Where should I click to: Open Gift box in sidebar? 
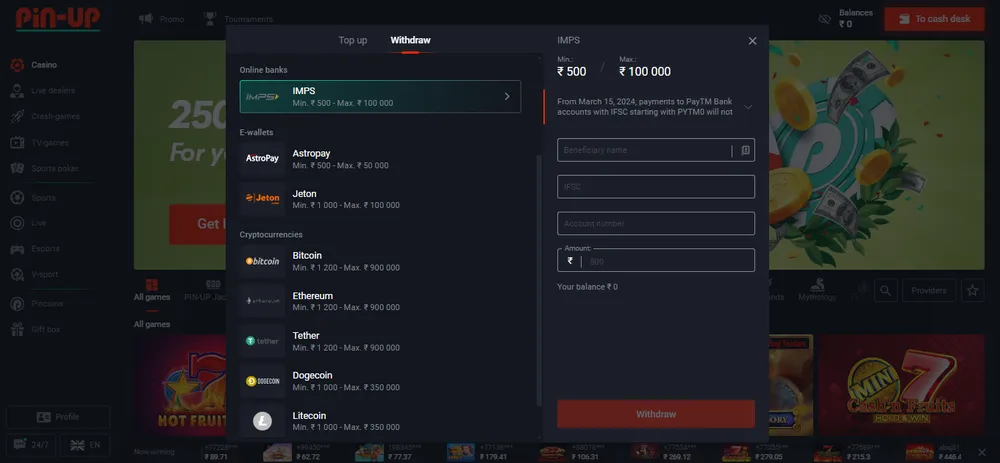point(36,330)
